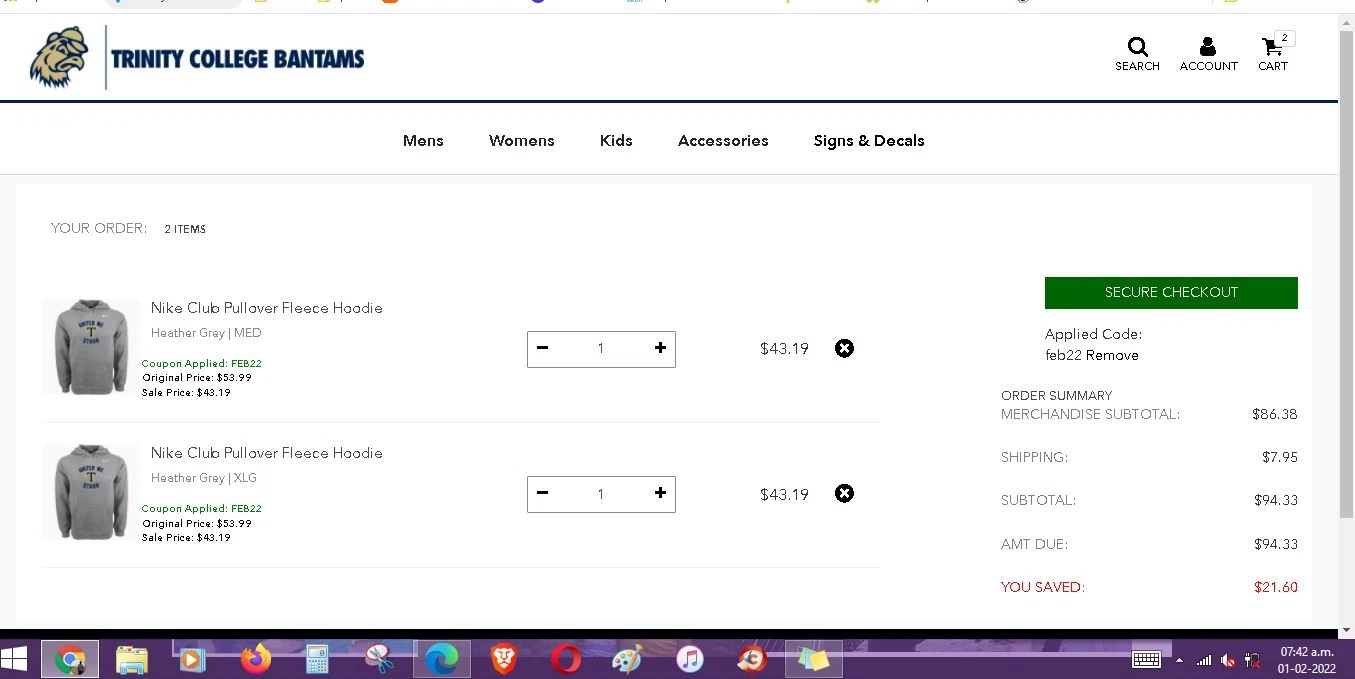Open the Snipping Tool taskbar icon
Image resolution: width=1355 pixels, height=679 pixels.
click(379, 659)
